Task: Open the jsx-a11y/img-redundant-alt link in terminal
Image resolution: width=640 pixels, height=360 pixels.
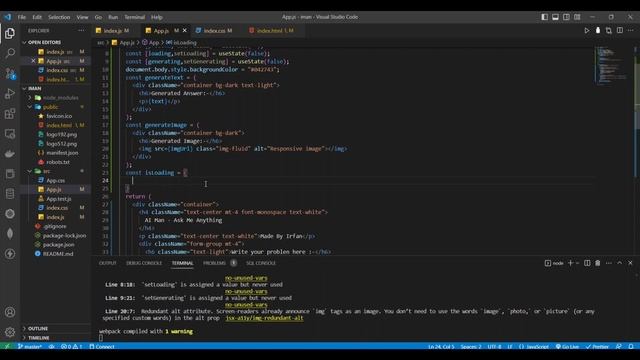Action: coord(264,318)
